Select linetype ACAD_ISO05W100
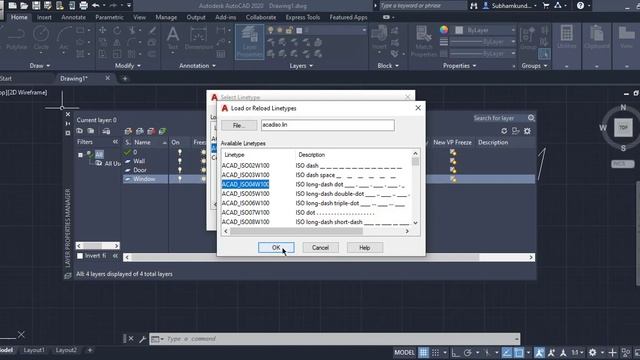The width and height of the screenshot is (640, 360). pos(245,194)
